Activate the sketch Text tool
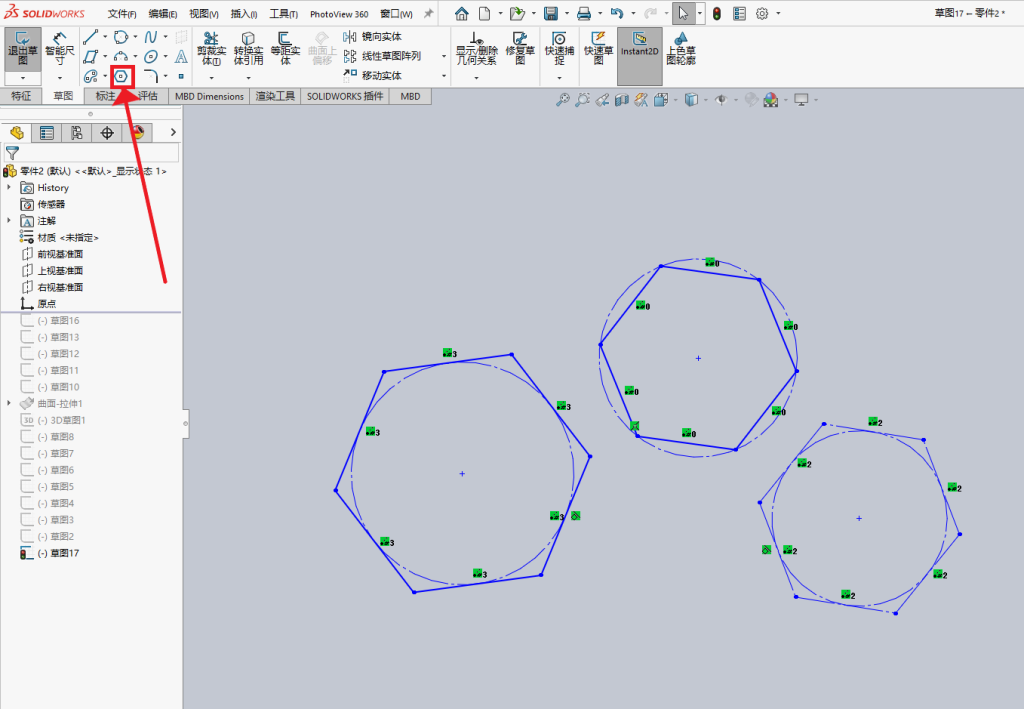This screenshot has height=709, width=1024. [181, 57]
